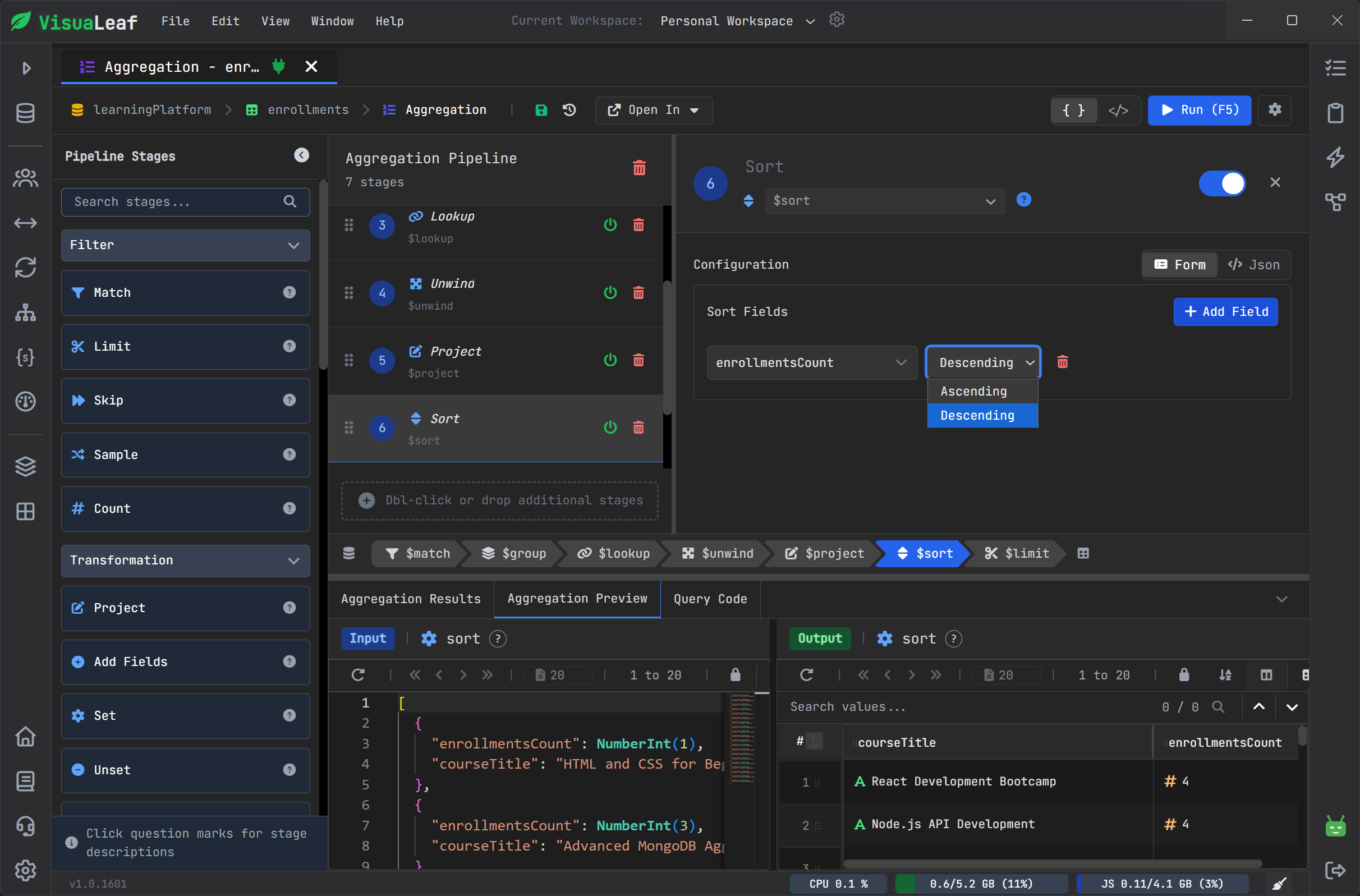Refresh the Output preview
The image size is (1360, 896).
coord(806,675)
